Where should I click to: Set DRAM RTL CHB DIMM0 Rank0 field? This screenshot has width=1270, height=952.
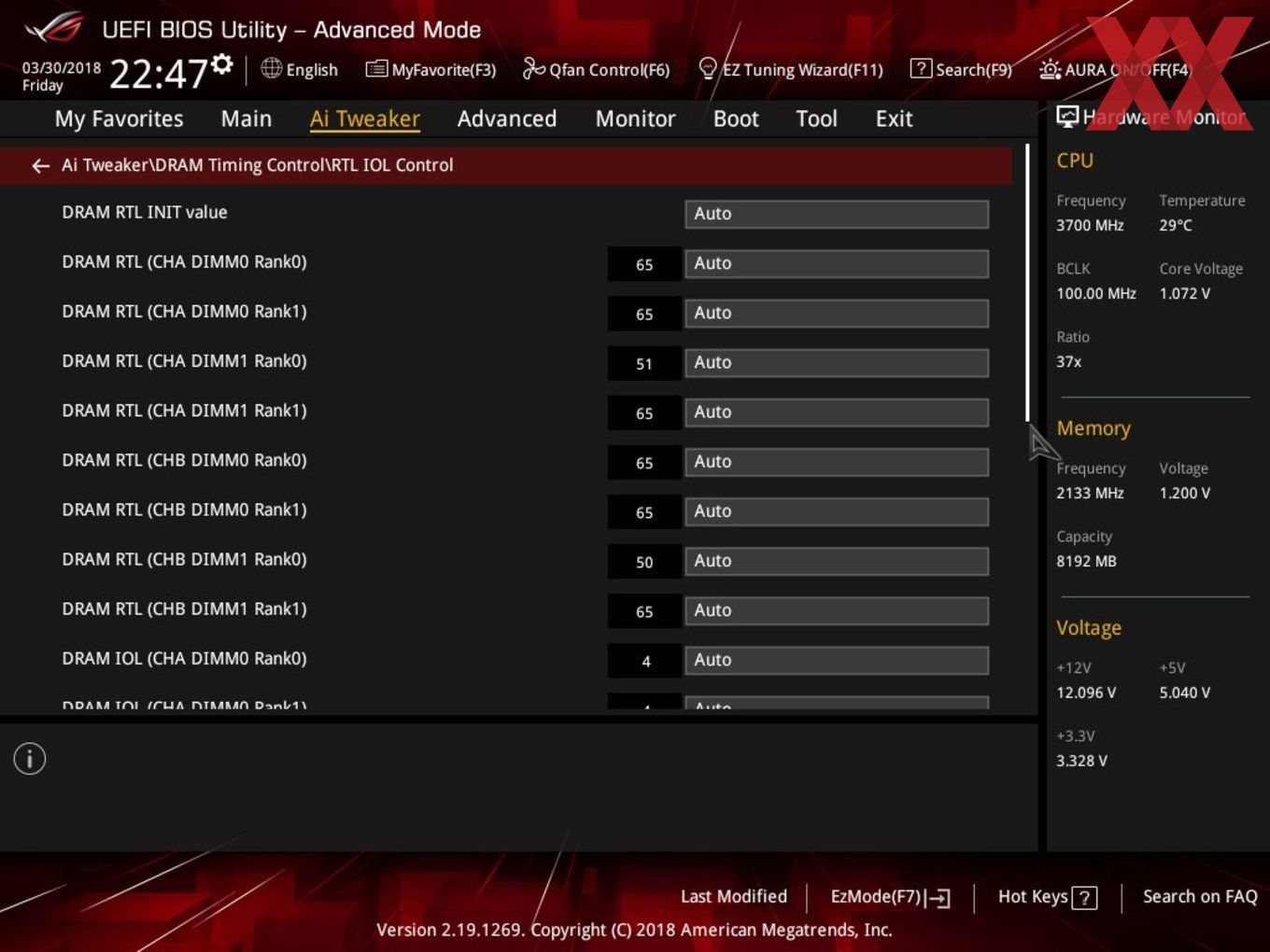coord(837,461)
